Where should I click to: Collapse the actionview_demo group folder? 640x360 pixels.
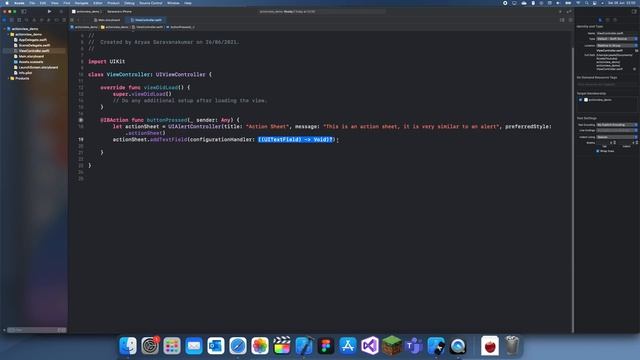(8, 34)
